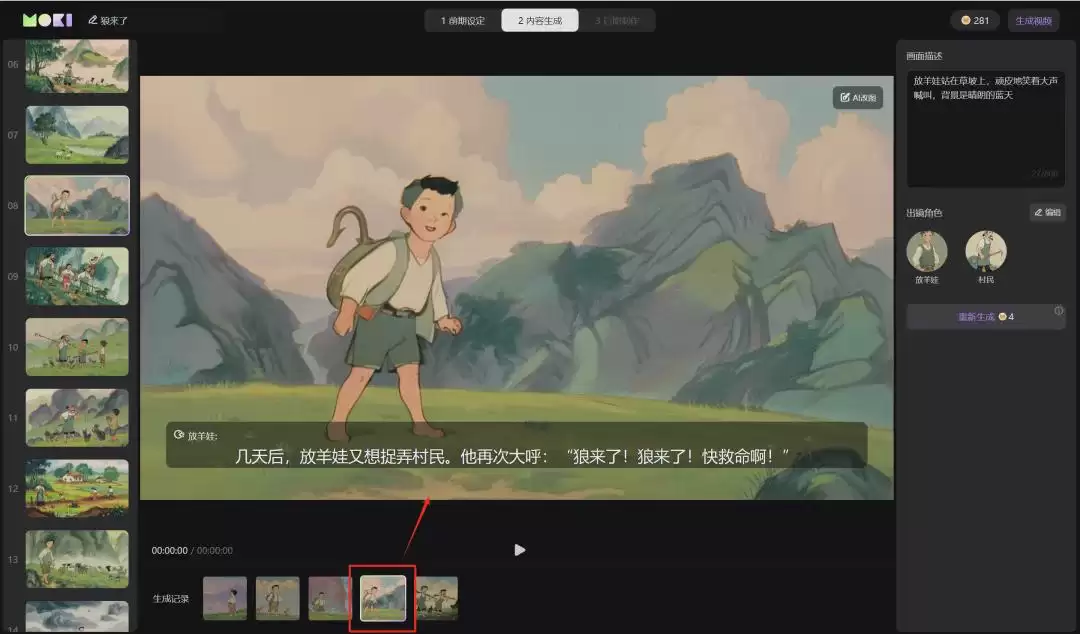
Task: Select the highlighted 生成记录 thumbnail
Action: (x=381, y=597)
